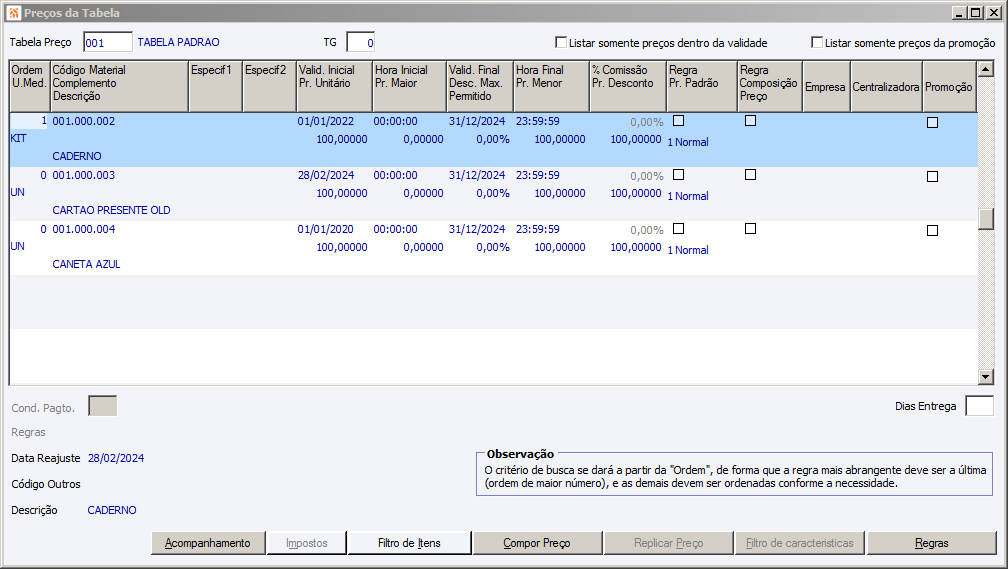
Task: Open the Acompanhamento button
Action: tap(208, 543)
